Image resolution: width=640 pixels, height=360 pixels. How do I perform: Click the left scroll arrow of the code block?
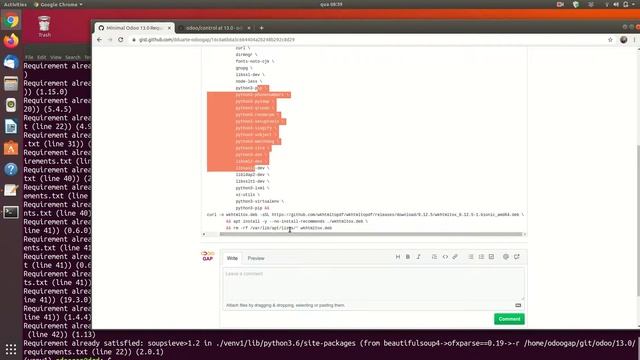pos(204,234)
